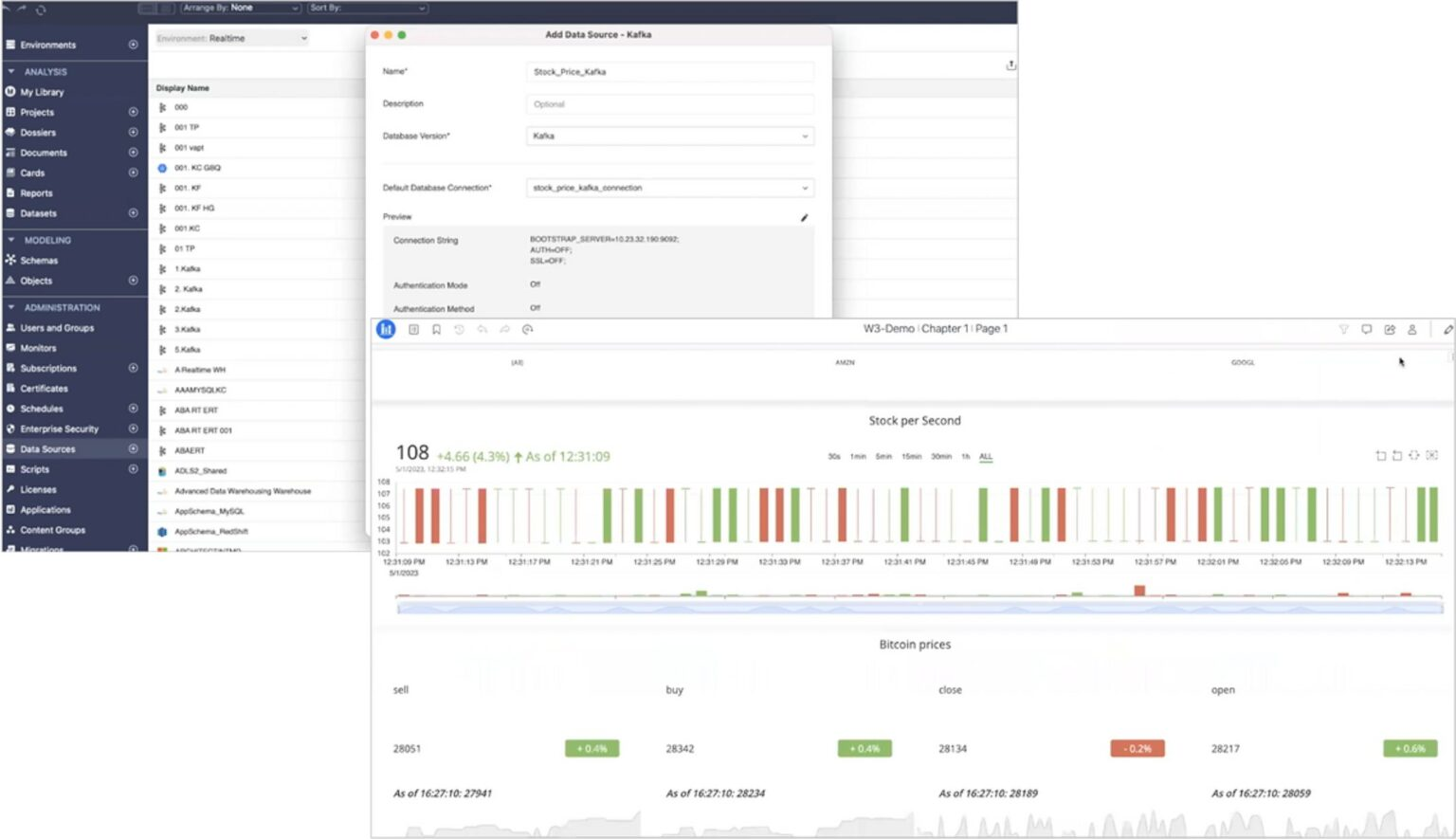This screenshot has width=1456, height=839.
Task: Click the plus icon next to Projects
Action: (x=133, y=112)
